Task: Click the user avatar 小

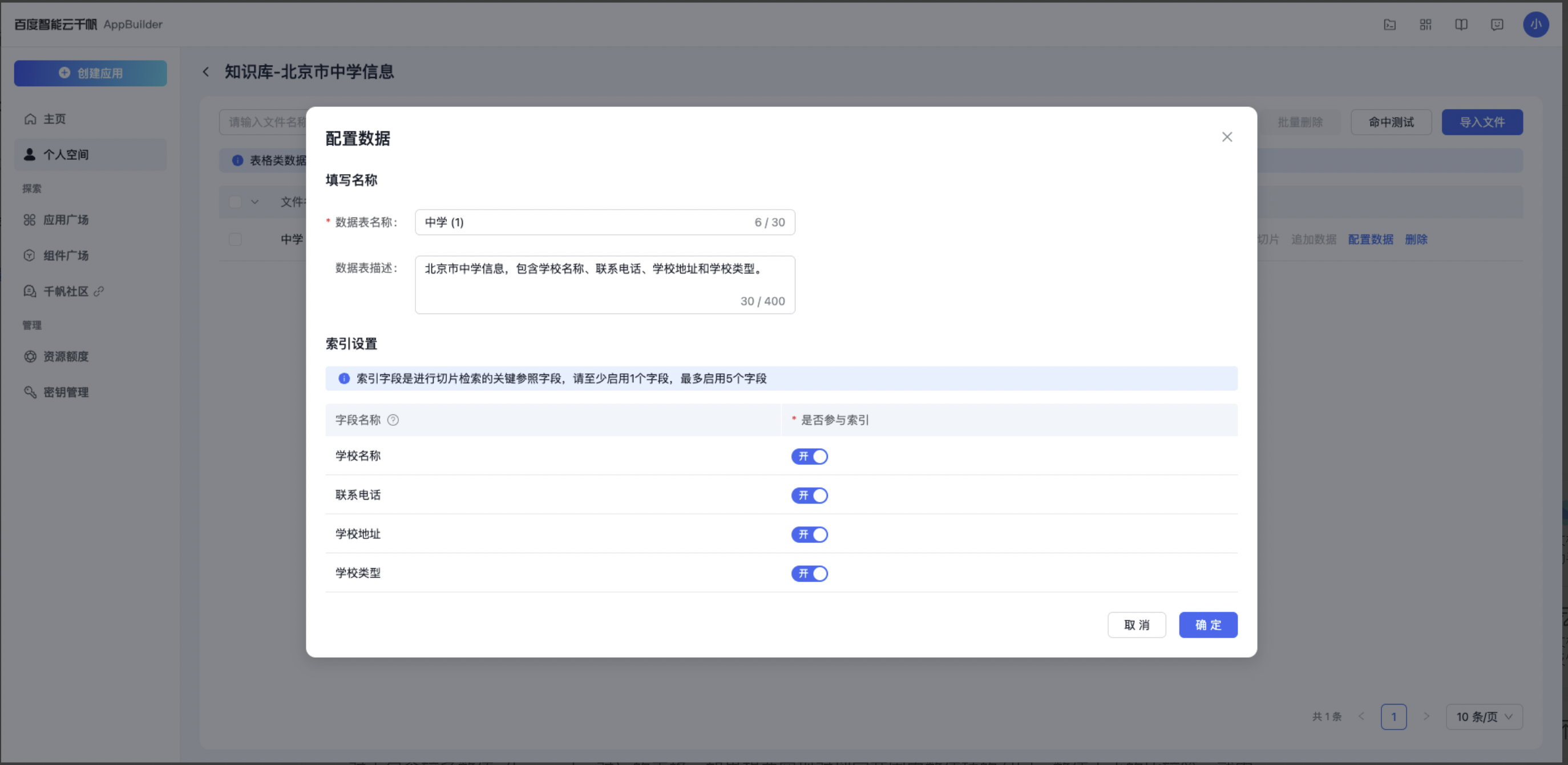Action: tap(1535, 25)
